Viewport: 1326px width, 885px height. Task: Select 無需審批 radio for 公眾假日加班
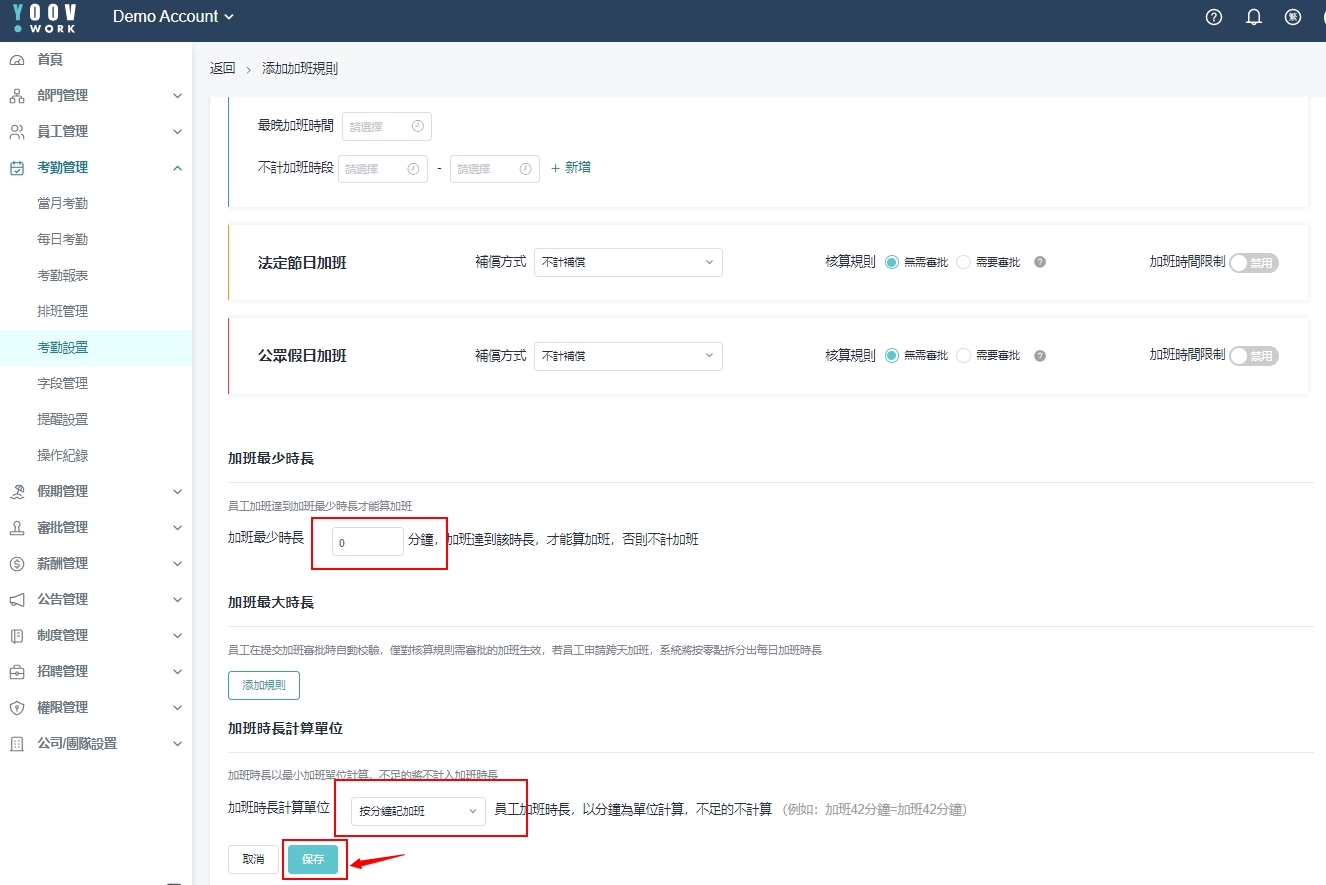(892, 355)
